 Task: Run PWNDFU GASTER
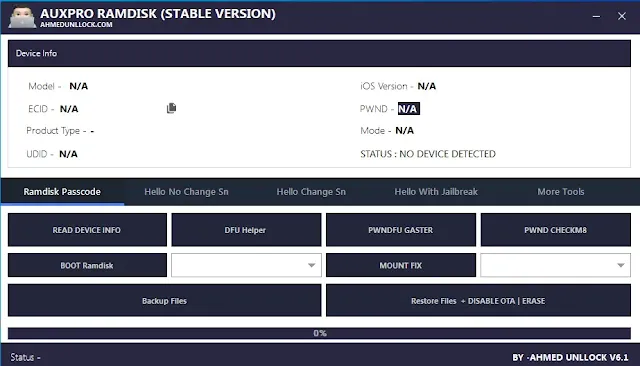click(x=401, y=230)
